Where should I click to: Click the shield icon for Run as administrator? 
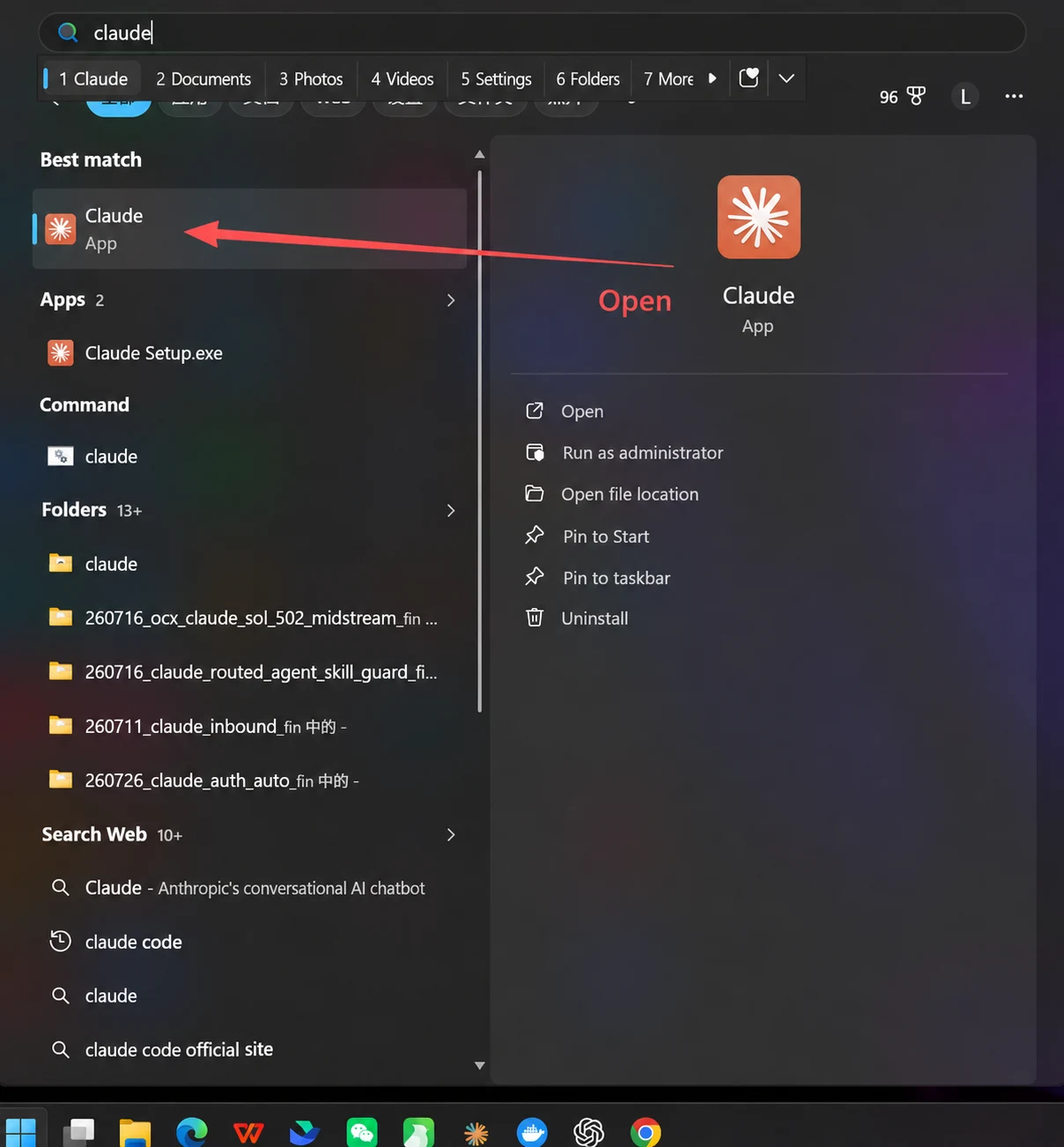[535, 452]
